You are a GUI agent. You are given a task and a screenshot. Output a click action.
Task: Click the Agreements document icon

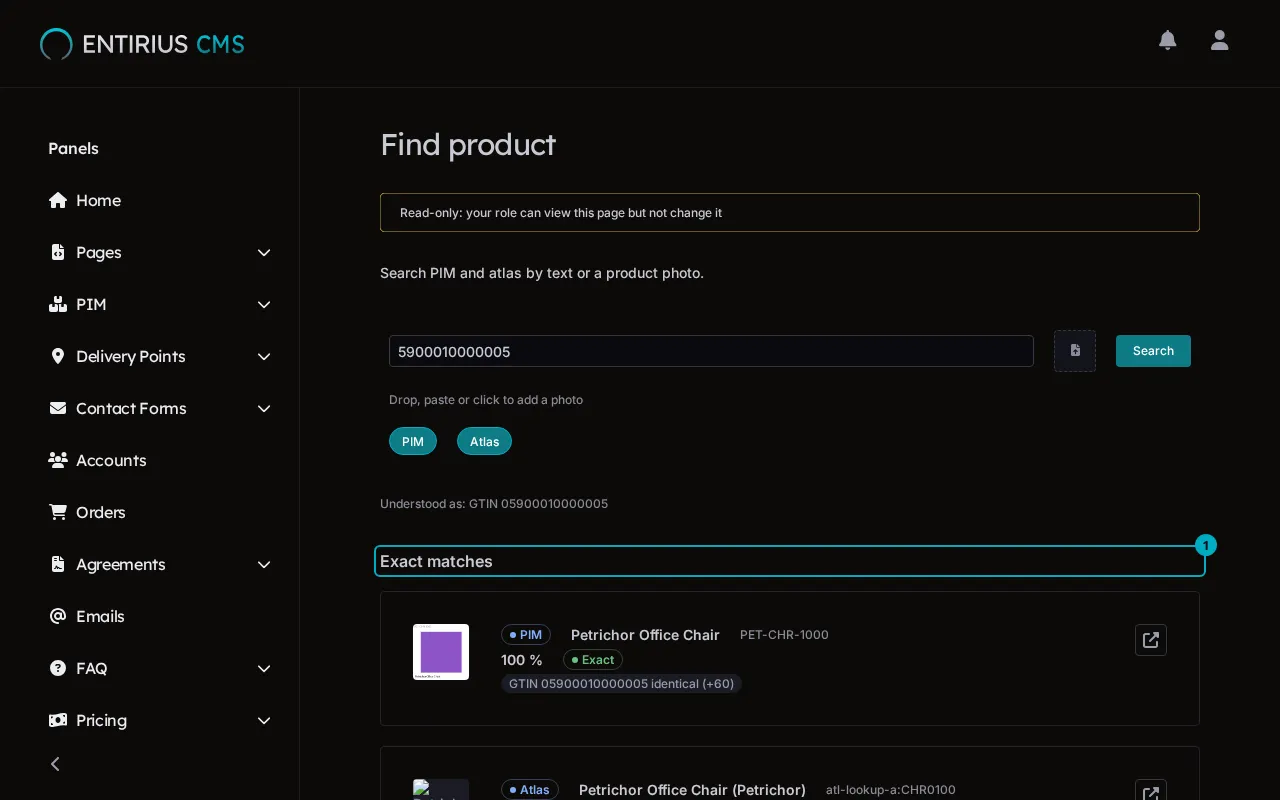58,564
